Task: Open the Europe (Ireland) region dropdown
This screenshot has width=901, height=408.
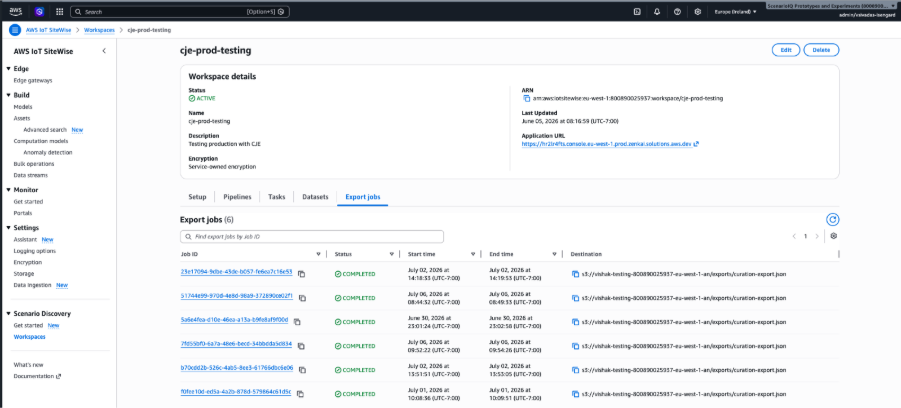Action: pos(735,11)
